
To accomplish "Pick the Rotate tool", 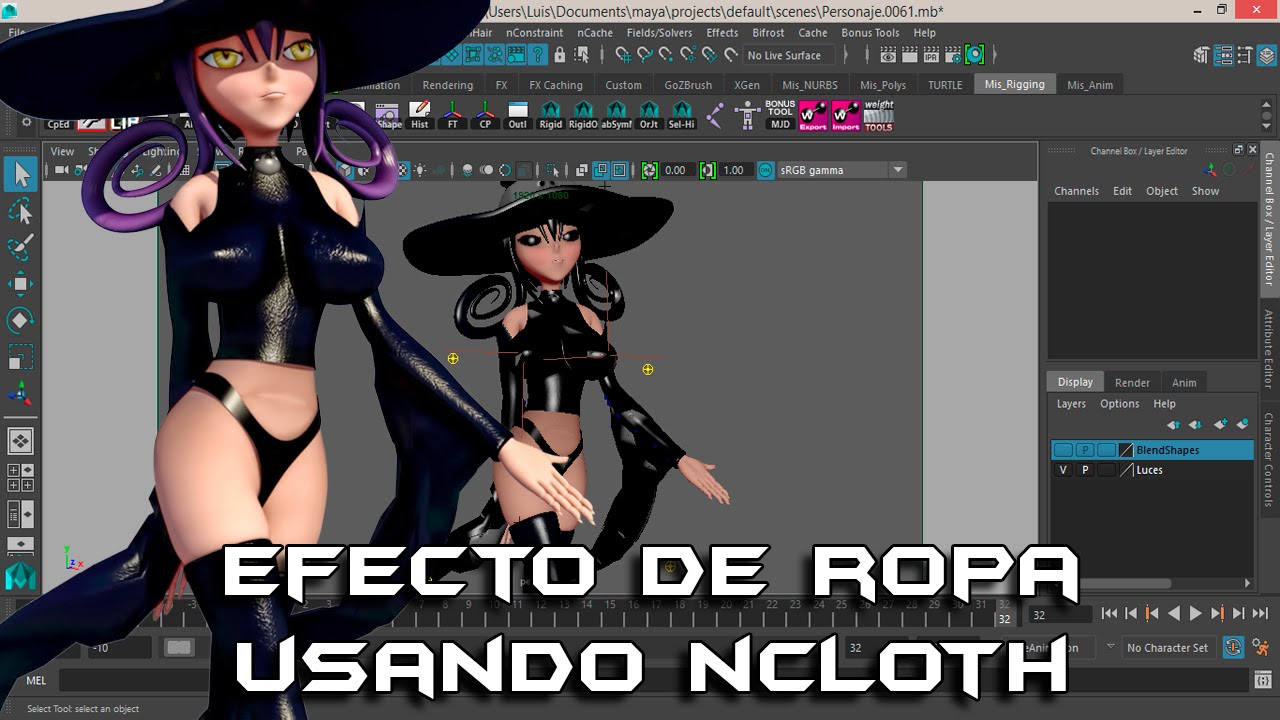I will tap(21, 320).
